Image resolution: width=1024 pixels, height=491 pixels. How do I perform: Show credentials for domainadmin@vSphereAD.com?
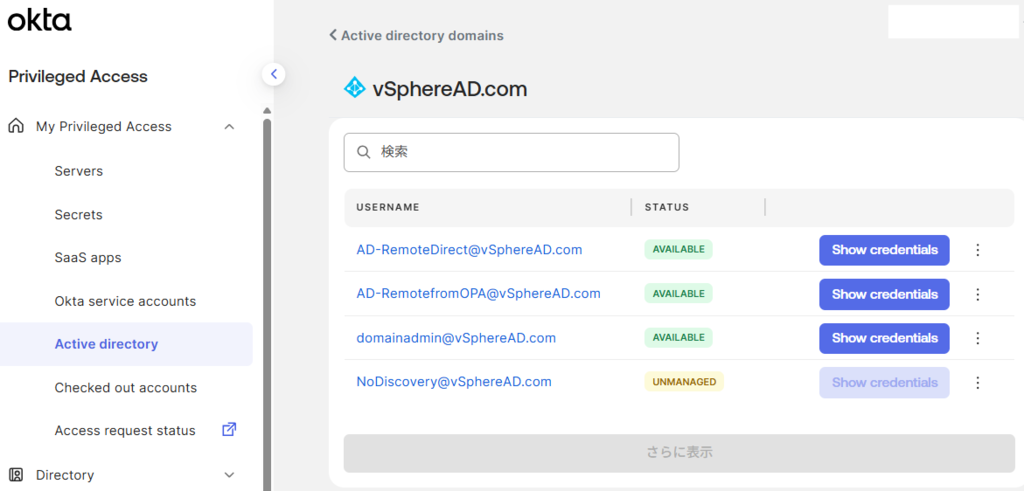(x=884, y=338)
